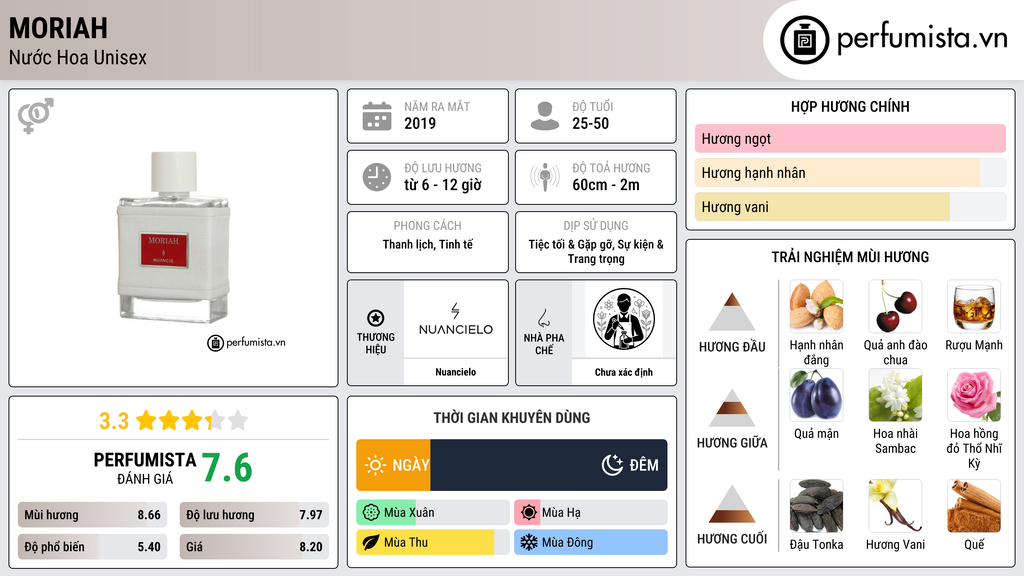Click the Tiệc tối & Gặp gỡ occasion text

(x=596, y=251)
